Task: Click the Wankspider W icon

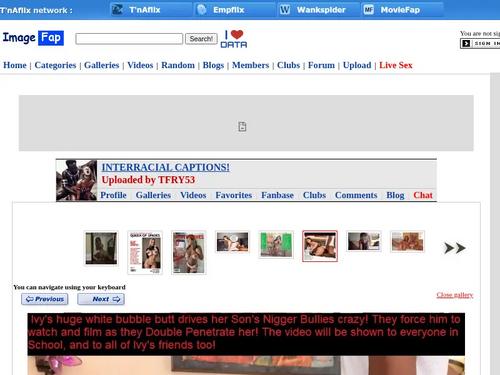Action: tap(285, 10)
